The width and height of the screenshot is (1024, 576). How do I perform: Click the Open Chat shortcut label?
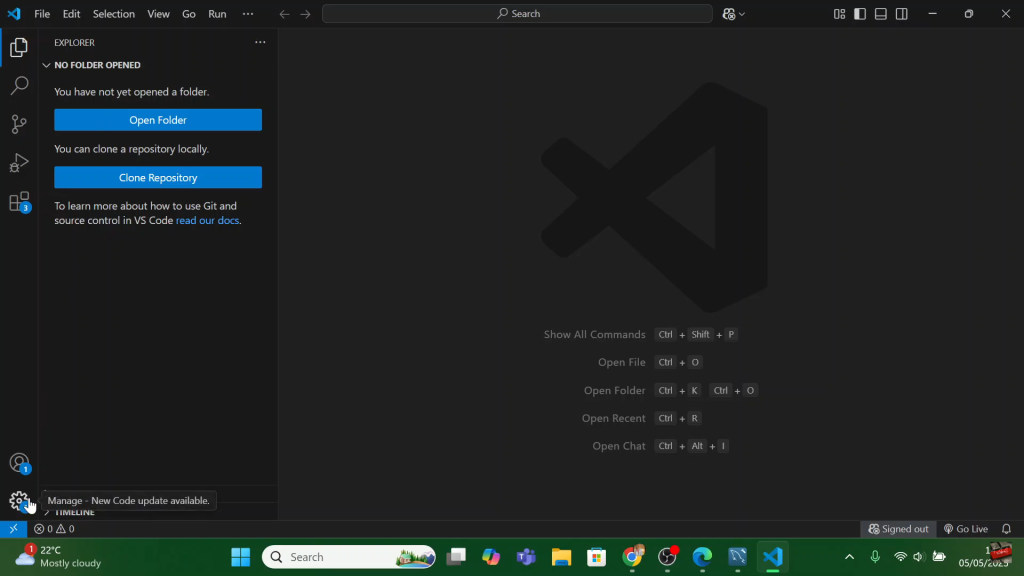[618, 446]
